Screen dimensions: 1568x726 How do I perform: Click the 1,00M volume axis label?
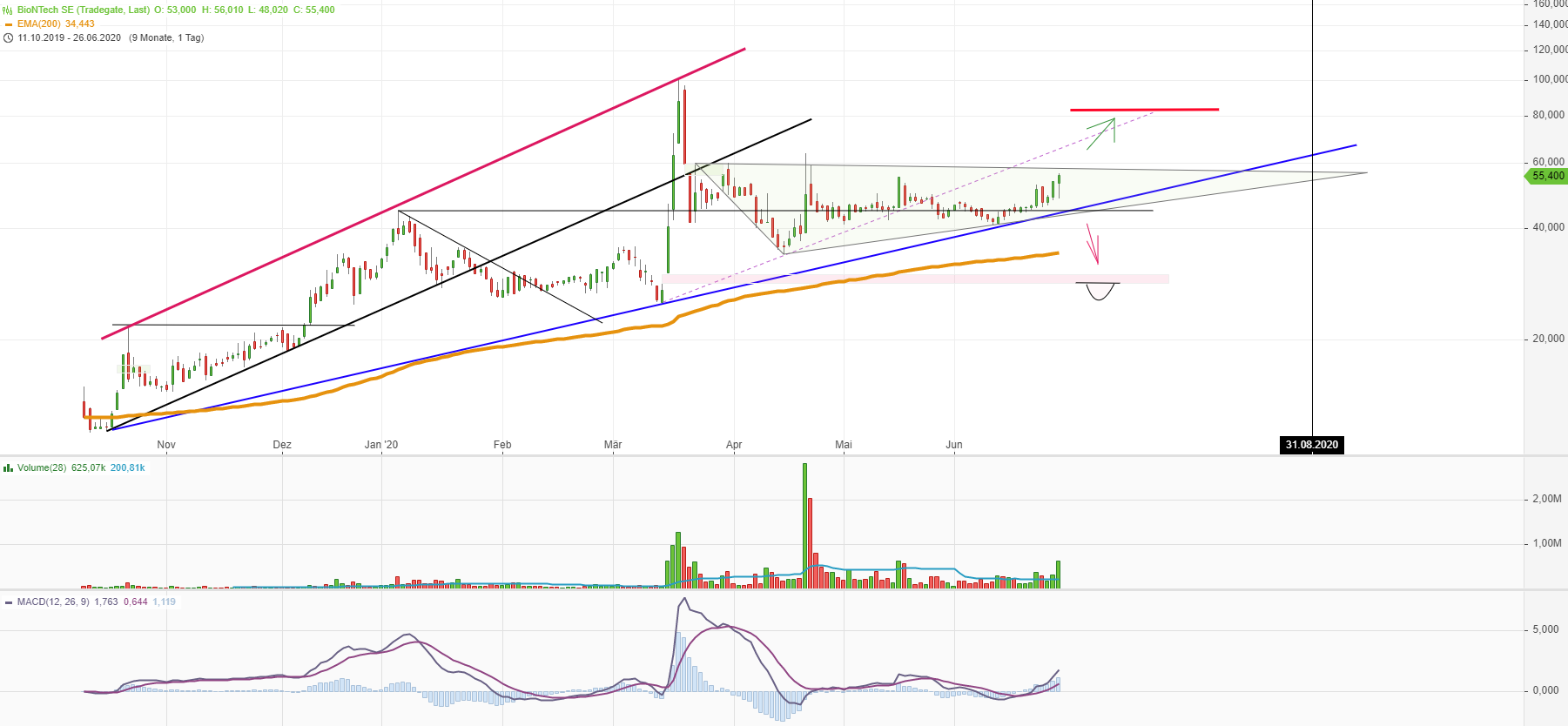point(1547,543)
